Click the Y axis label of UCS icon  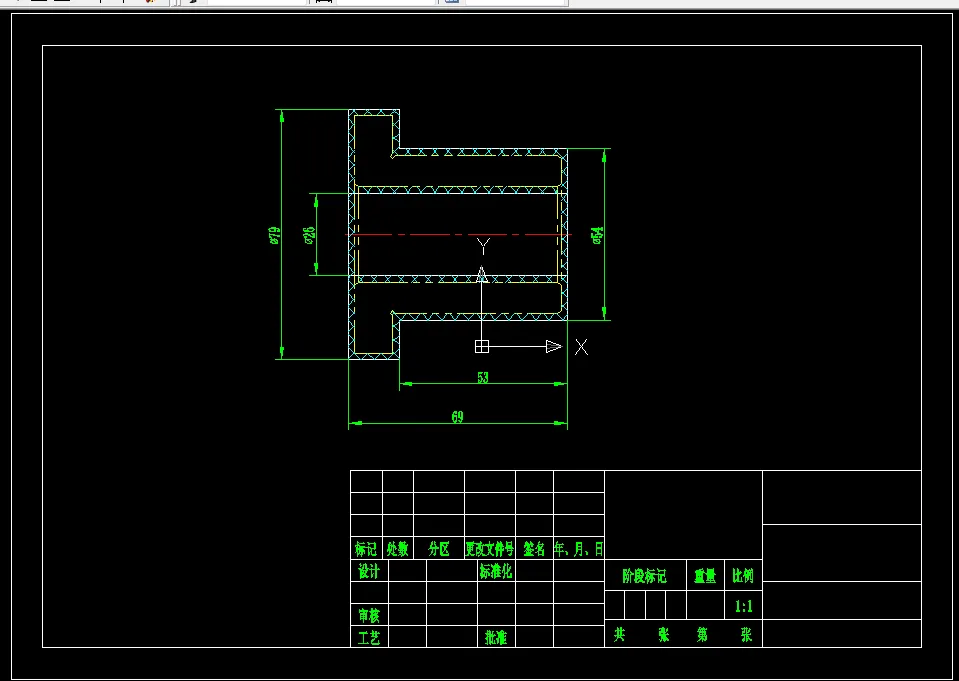[483, 247]
